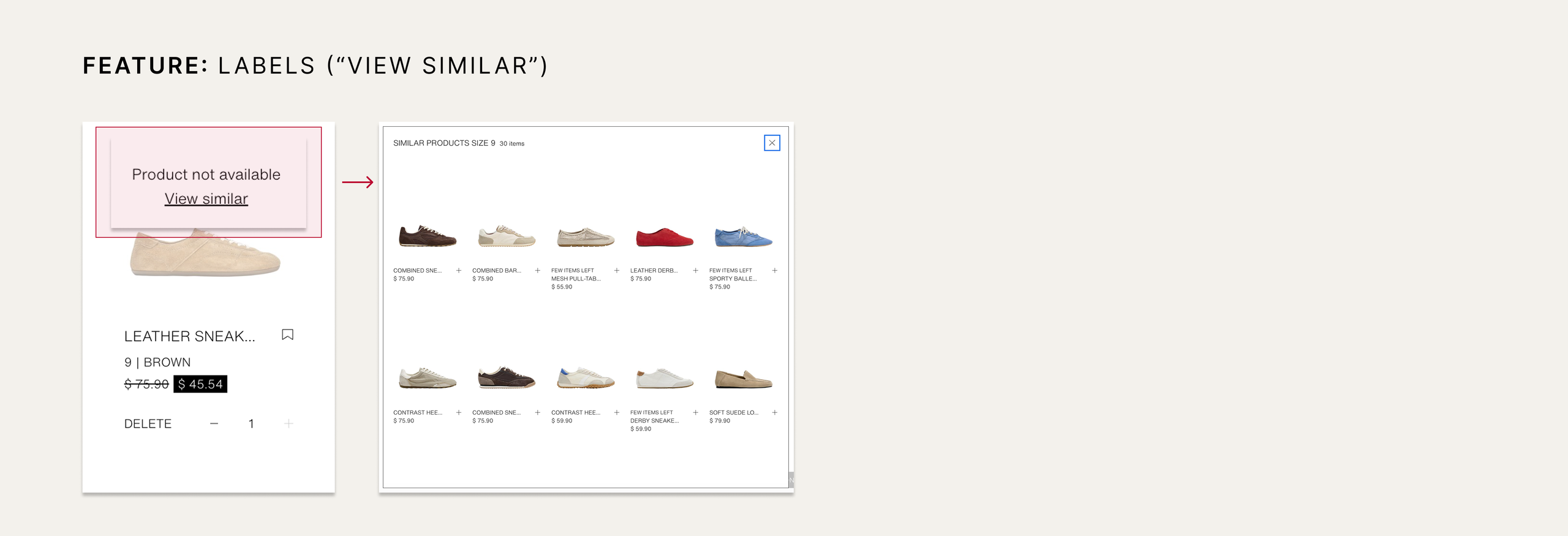The image size is (1568, 536).
Task: Increase cart quantity with plus button
Action: (288, 423)
